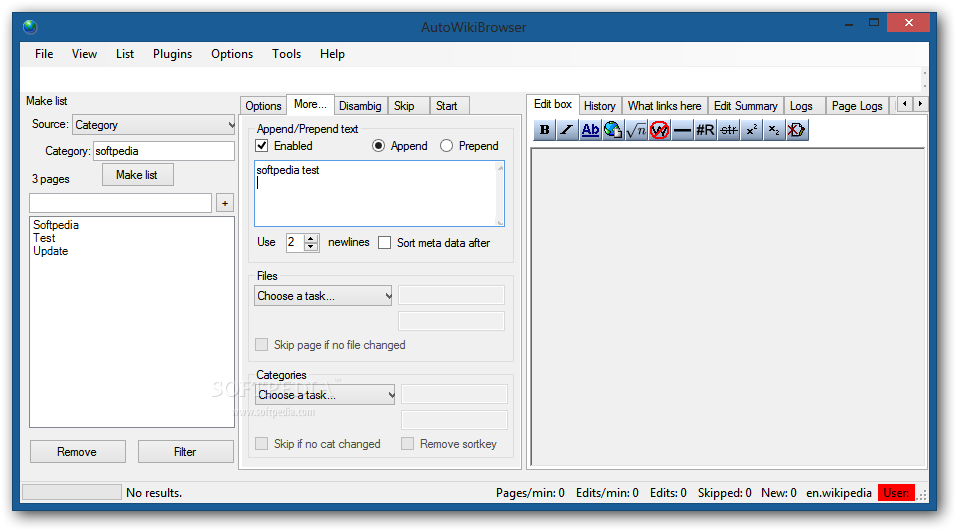Open the Options menu
This screenshot has width=957, height=531.
(232, 54)
